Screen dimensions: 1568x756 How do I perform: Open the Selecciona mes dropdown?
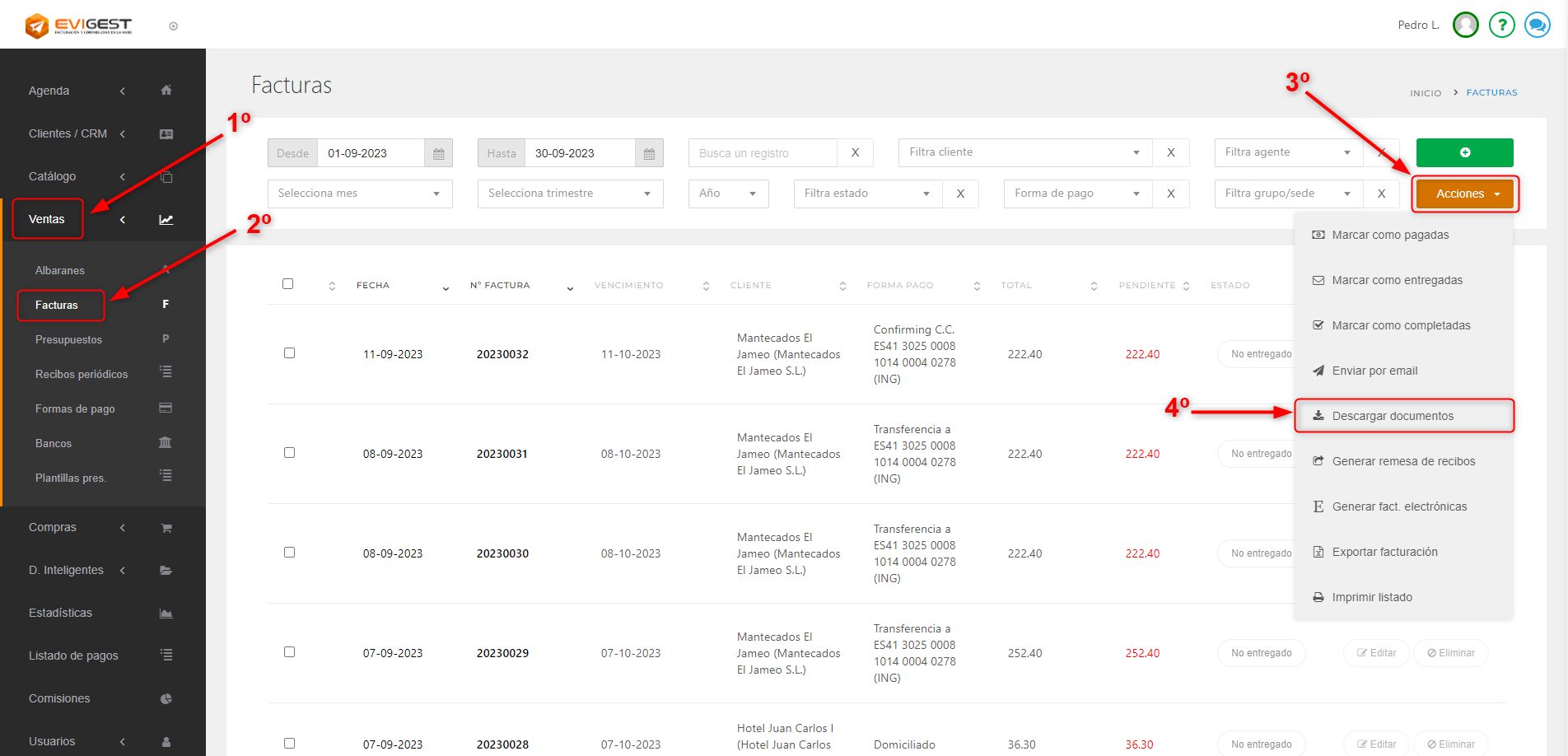pyautogui.click(x=360, y=194)
